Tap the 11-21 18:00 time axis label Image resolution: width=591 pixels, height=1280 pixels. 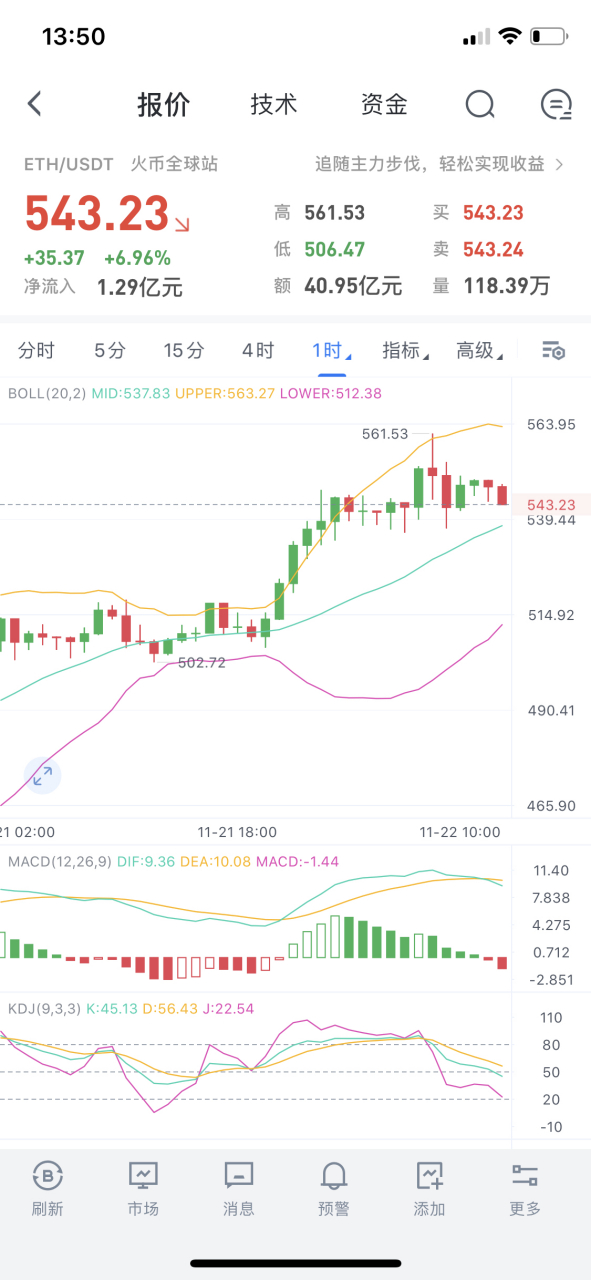click(237, 832)
